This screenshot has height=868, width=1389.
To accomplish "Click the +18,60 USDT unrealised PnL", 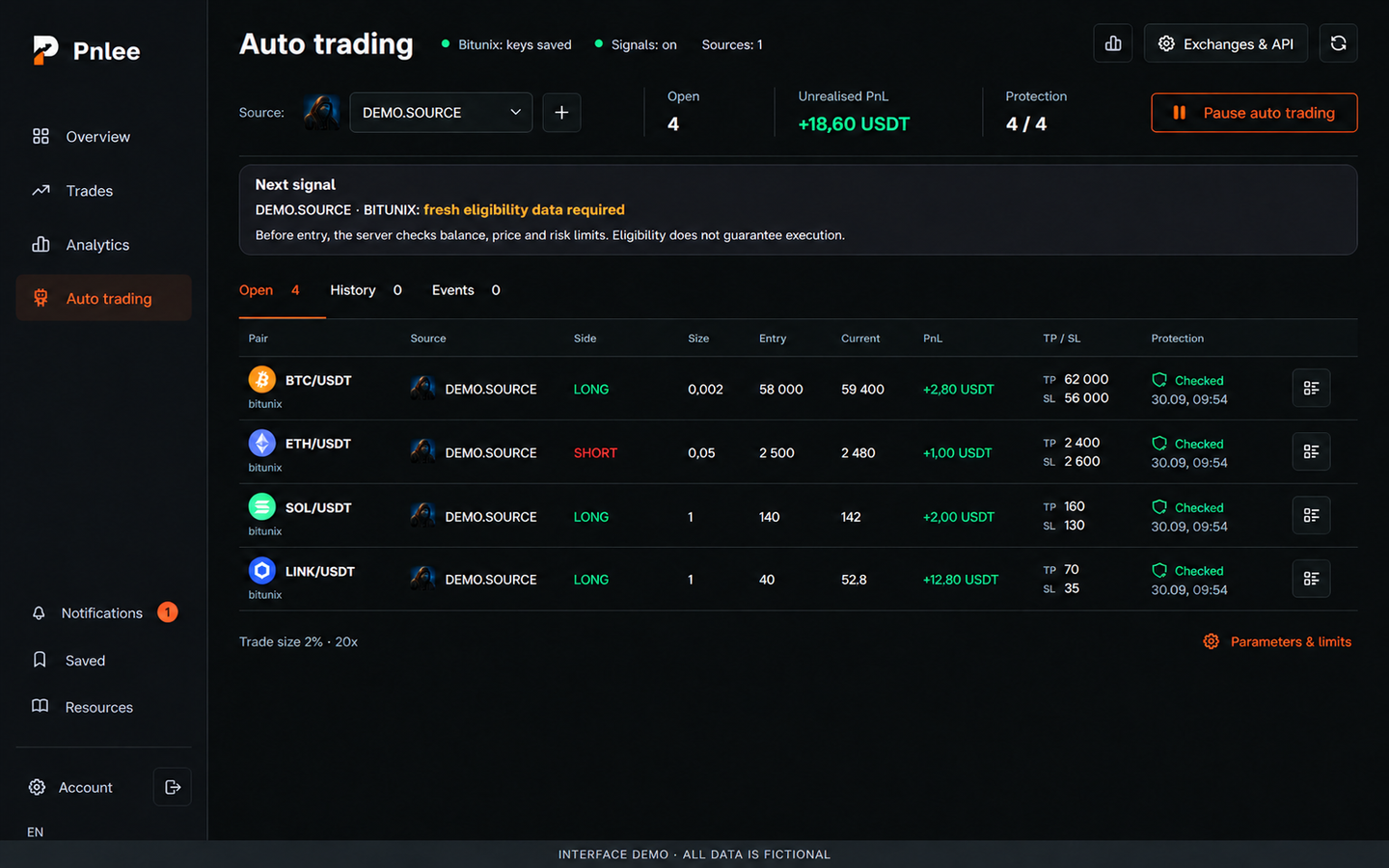I will point(854,123).
